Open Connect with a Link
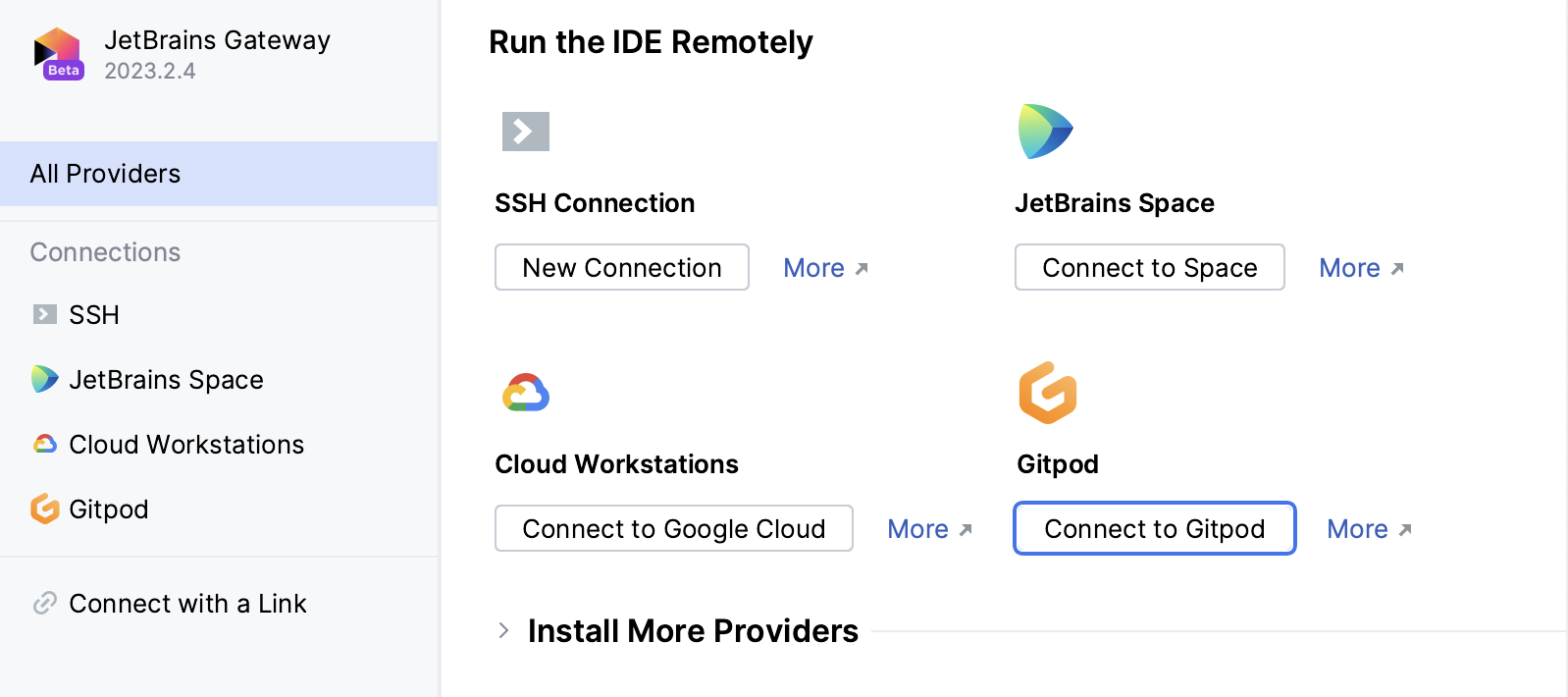1568x697 pixels. pyautogui.click(x=187, y=603)
